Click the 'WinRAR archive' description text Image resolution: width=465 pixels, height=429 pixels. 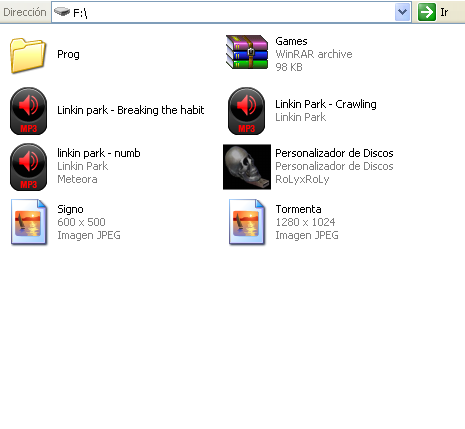point(314,54)
